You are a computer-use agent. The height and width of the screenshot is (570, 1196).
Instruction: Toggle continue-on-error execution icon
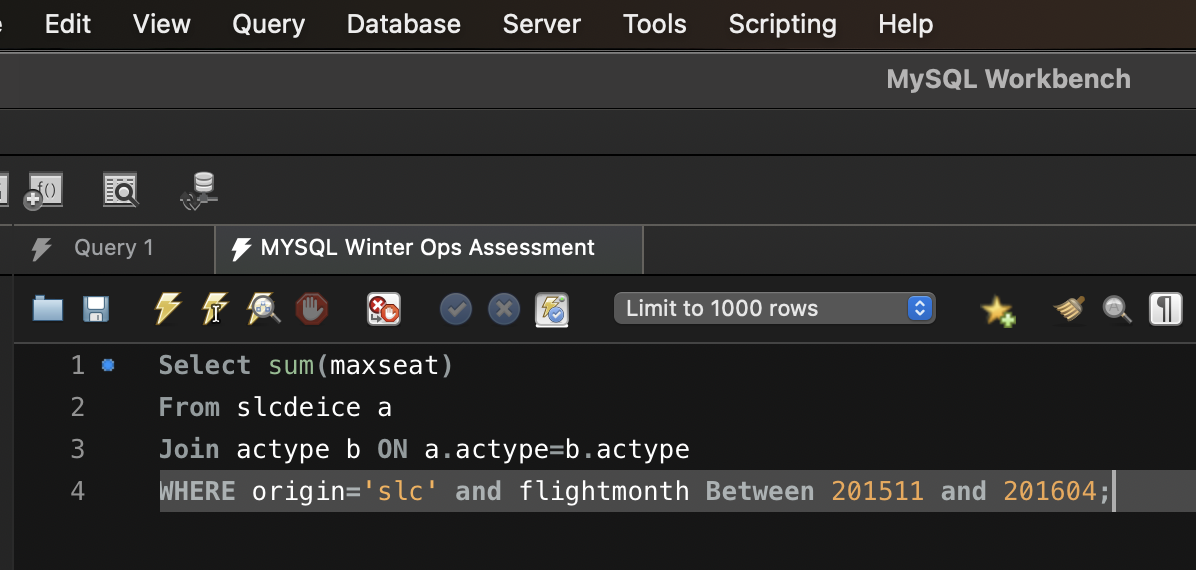point(384,310)
